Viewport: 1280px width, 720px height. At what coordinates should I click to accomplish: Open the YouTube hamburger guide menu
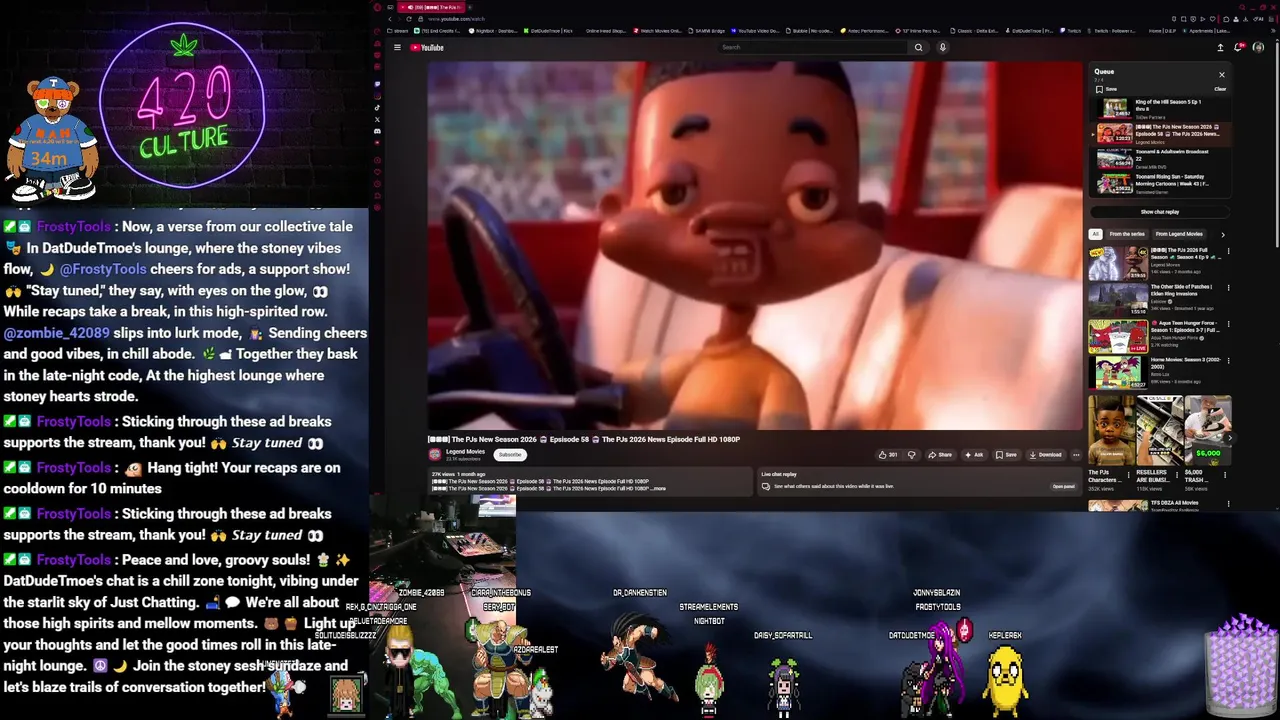pos(397,47)
